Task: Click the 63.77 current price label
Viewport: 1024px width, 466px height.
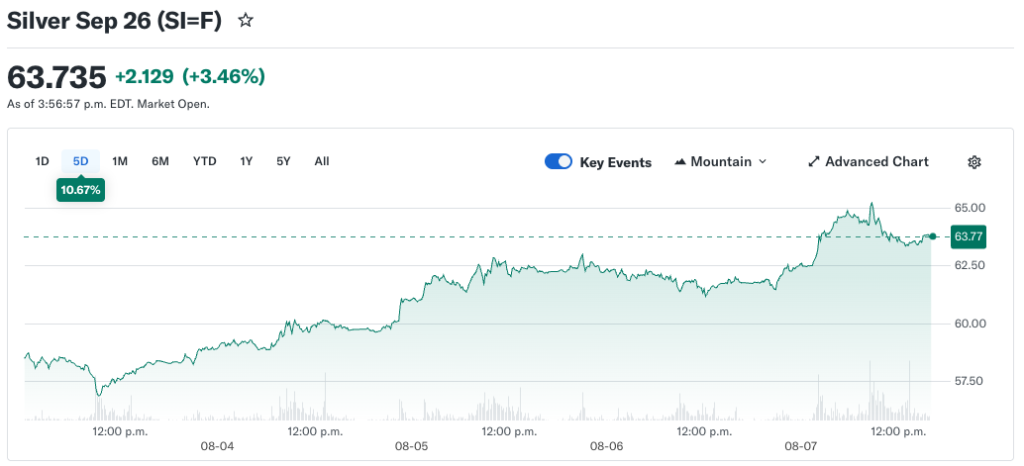Action: point(968,236)
